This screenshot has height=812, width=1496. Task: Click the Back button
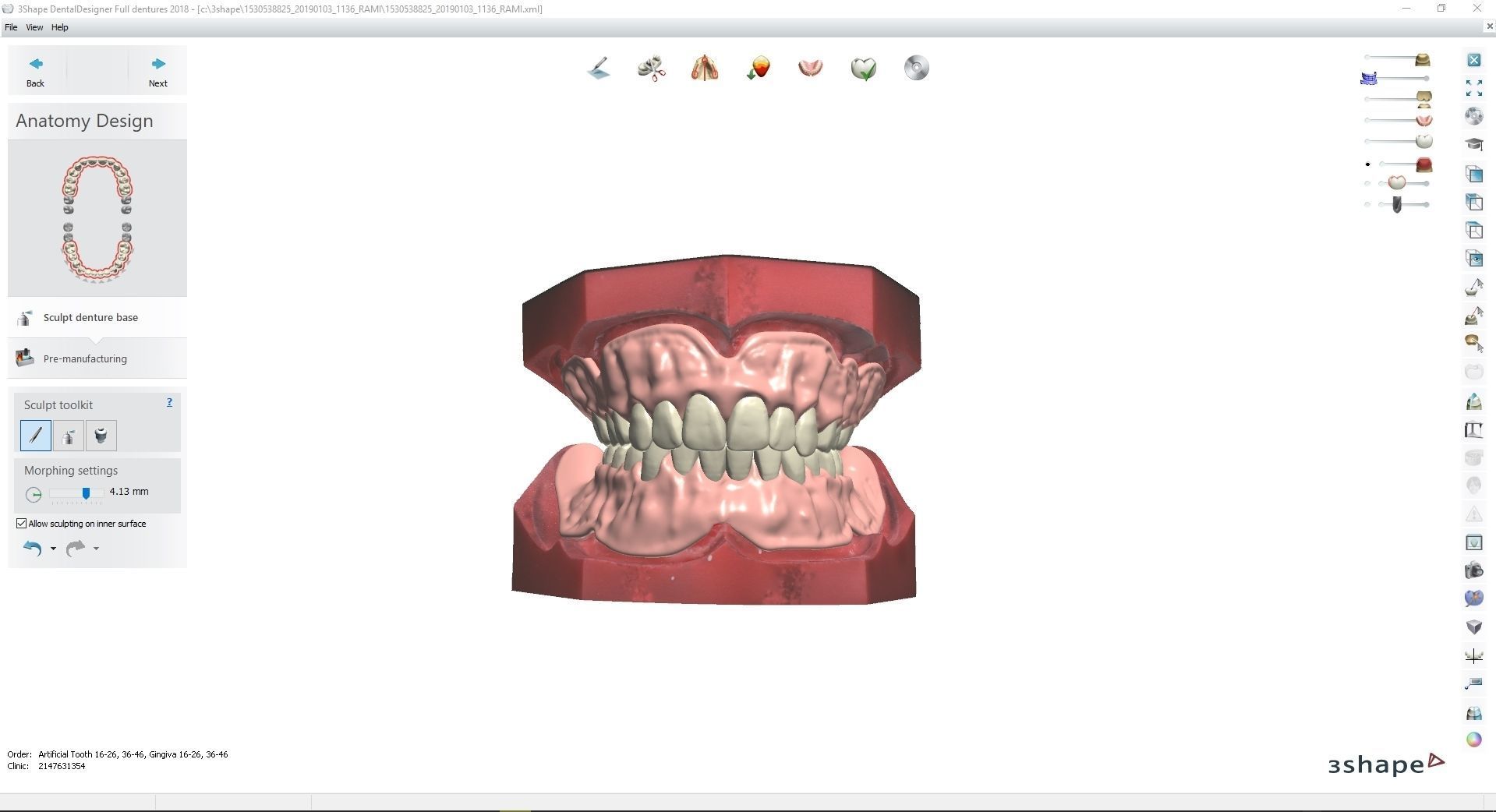[x=35, y=72]
